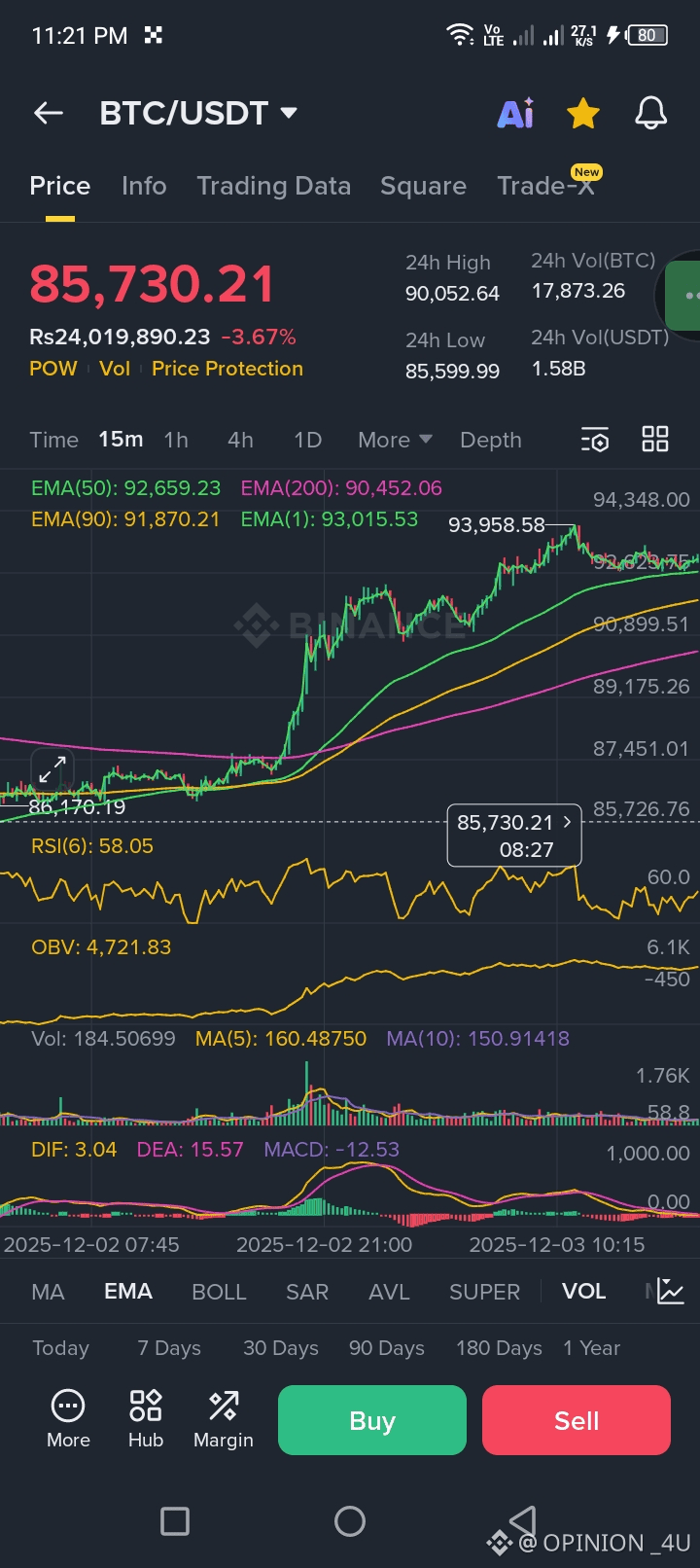The height and width of the screenshot is (1568, 700).
Task: Open the AI assistant icon
Action: coord(515,113)
